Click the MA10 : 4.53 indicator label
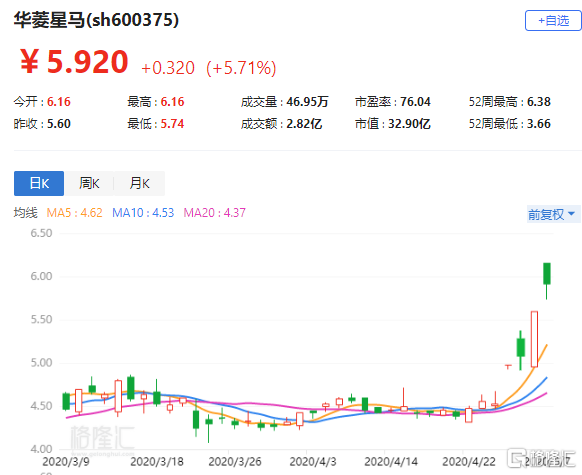 [143, 213]
